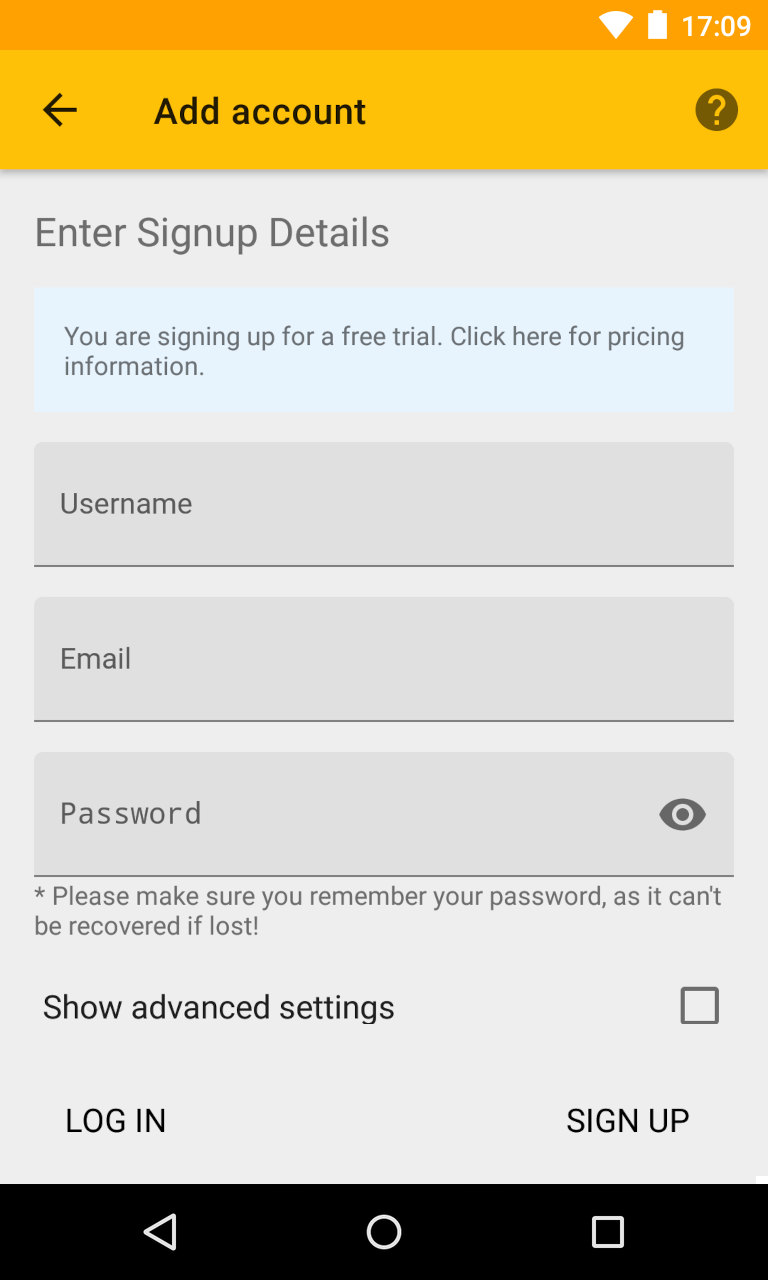Viewport: 768px width, 1280px height.
Task: Tap the Wi-Fi signal icon in status bar
Action: (615, 25)
